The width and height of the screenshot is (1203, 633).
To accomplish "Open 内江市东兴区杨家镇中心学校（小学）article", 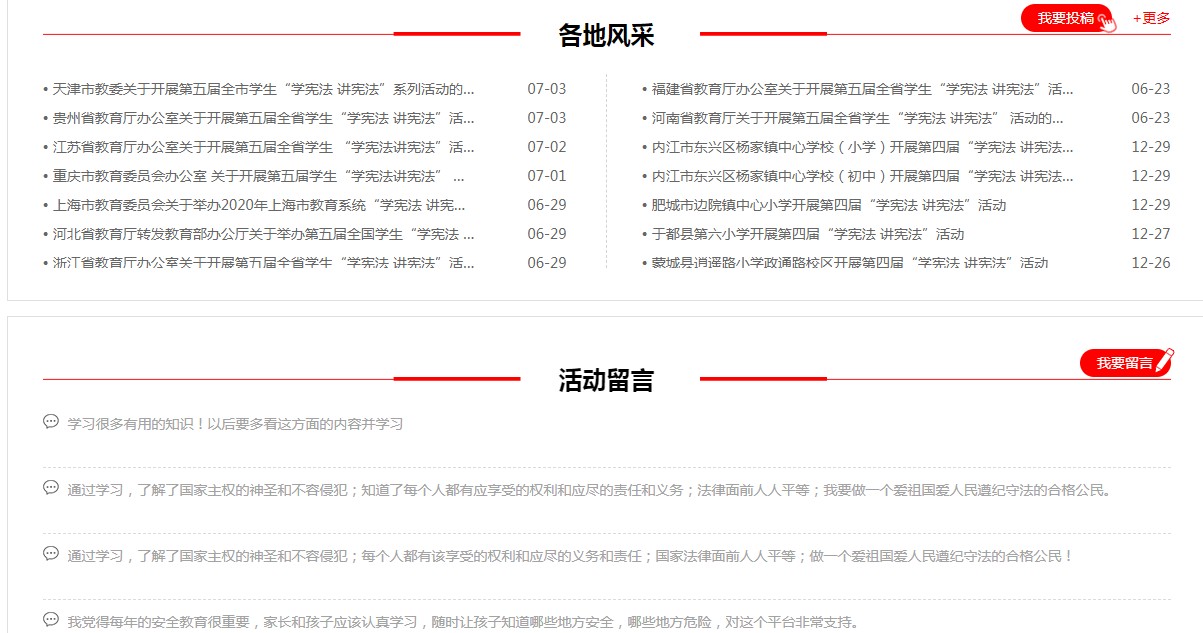I will [863, 147].
